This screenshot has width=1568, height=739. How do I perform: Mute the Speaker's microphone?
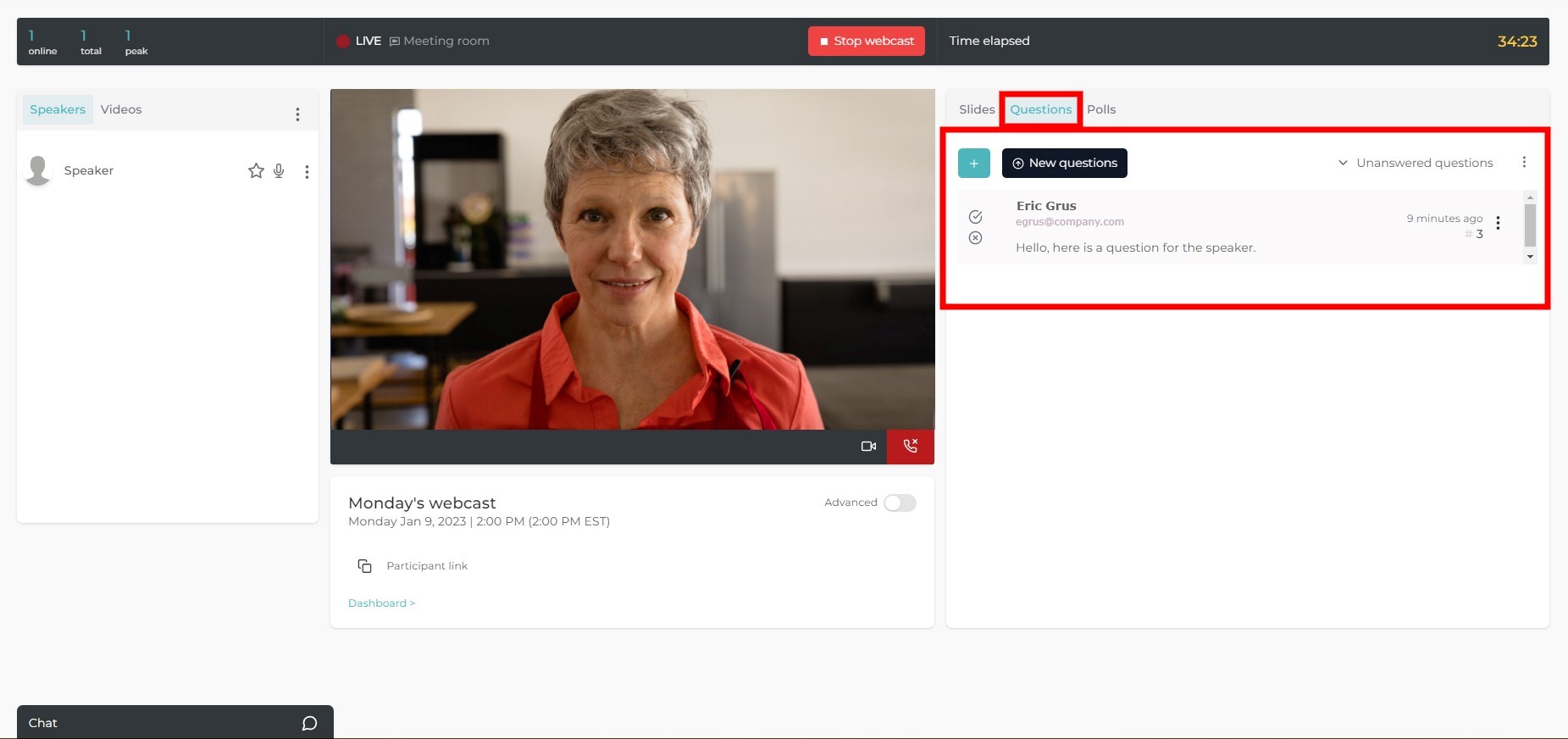[x=279, y=171]
